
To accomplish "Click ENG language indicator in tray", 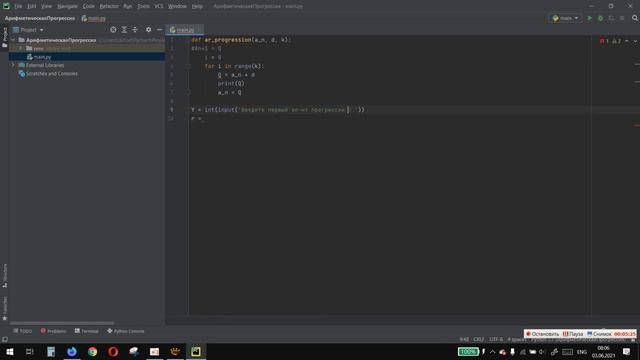I will [582, 351].
